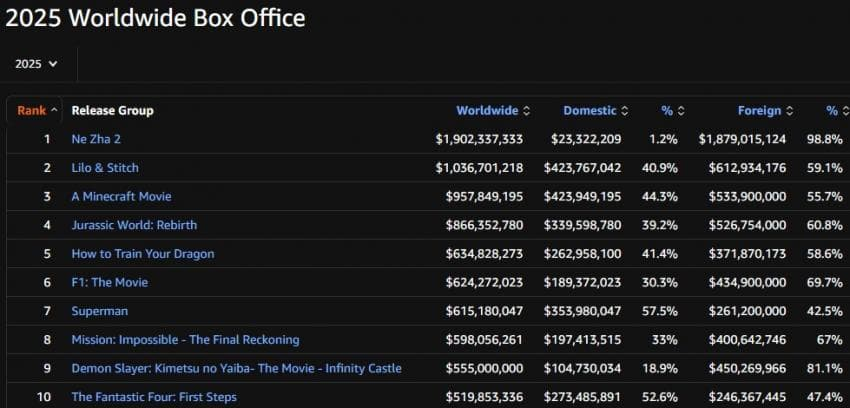This screenshot has width=850, height=408.
Task: Open the 2025 year dropdown
Action: click(x=36, y=63)
